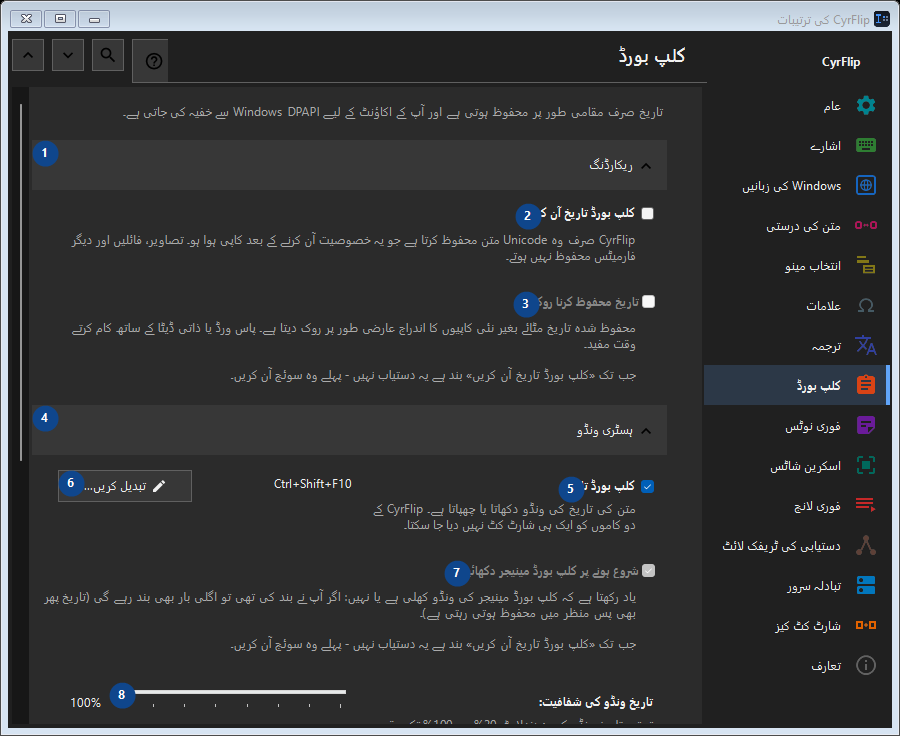Open the Windows کی زبانیں globe icon
This screenshot has width=900, height=736.
[866, 185]
